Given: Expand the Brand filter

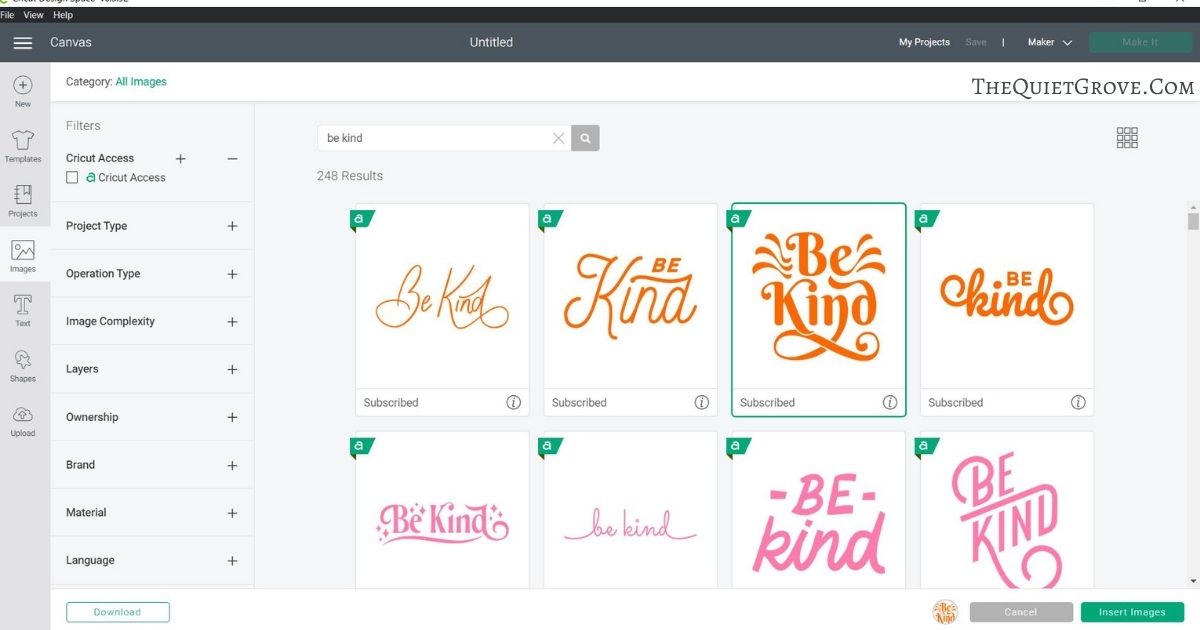Looking at the screenshot, I should [232, 466].
